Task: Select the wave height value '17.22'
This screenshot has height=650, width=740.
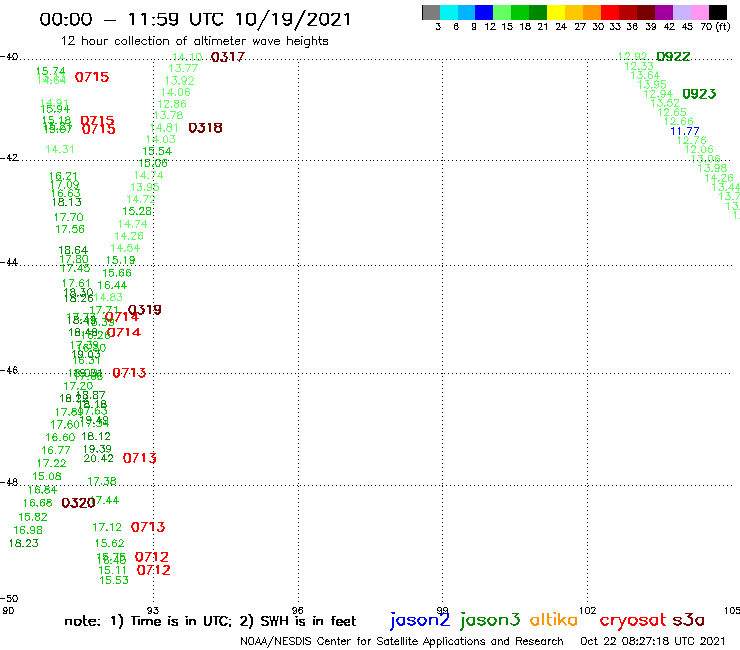Action: 51,464
